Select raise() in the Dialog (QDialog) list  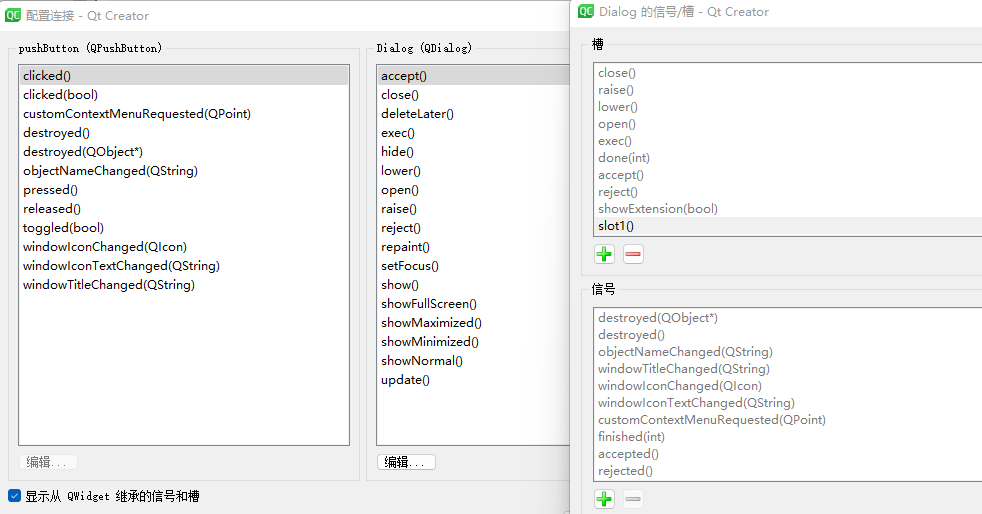[473, 208]
